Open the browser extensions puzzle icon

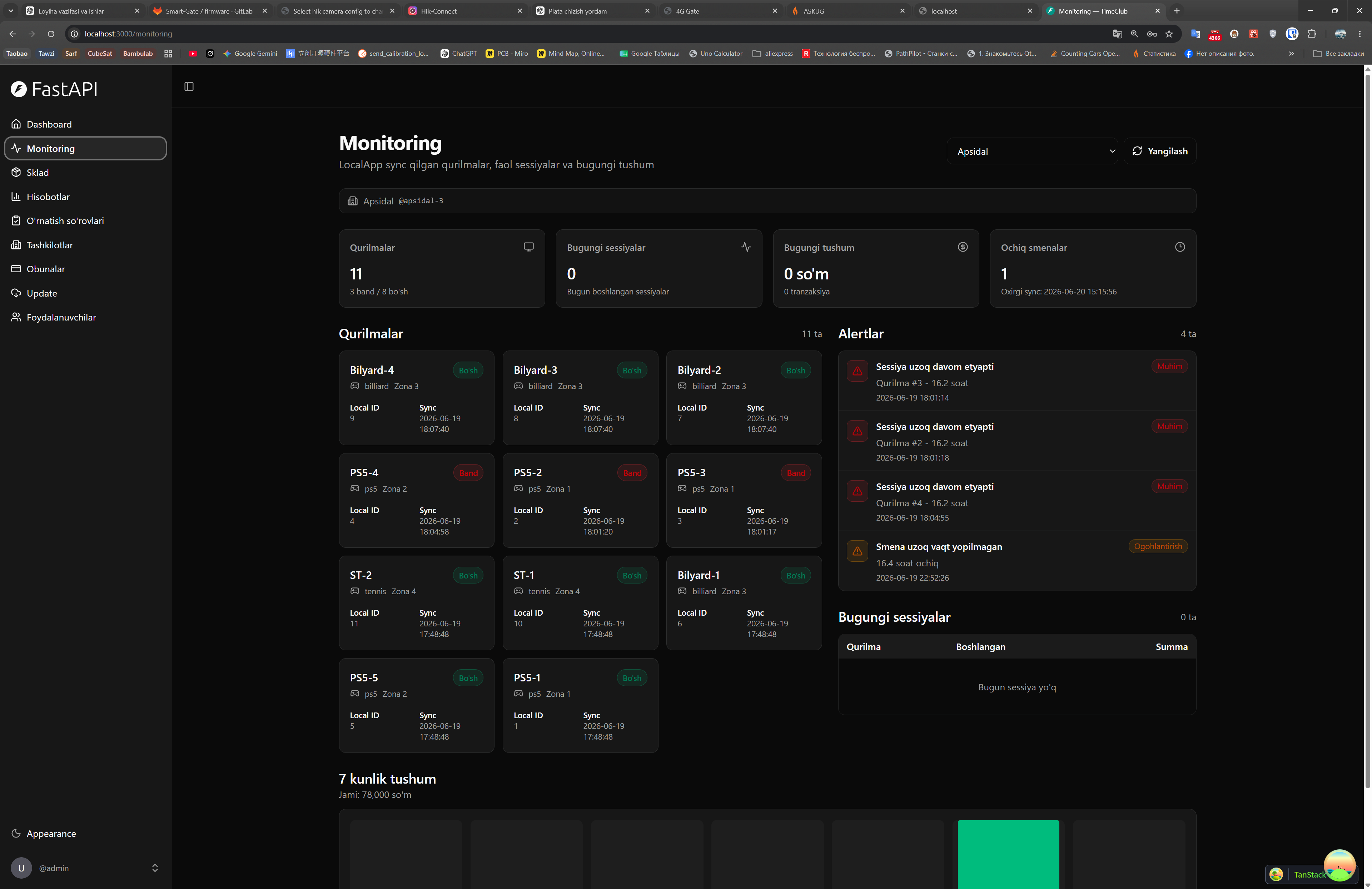[x=1312, y=34]
